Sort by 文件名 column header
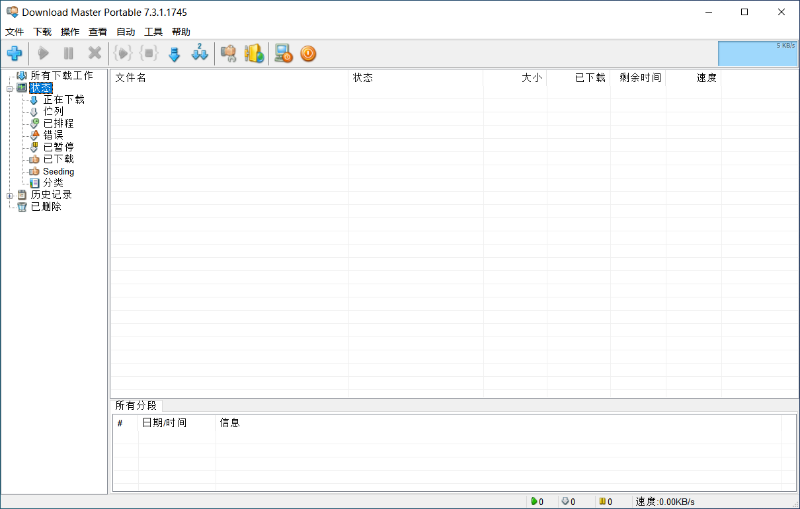 pyautogui.click(x=230, y=78)
